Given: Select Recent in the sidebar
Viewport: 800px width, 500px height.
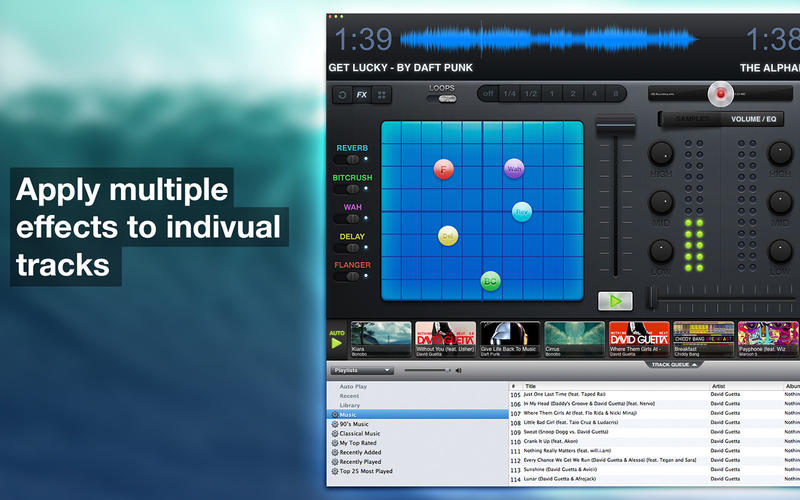Looking at the screenshot, I should (x=349, y=396).
